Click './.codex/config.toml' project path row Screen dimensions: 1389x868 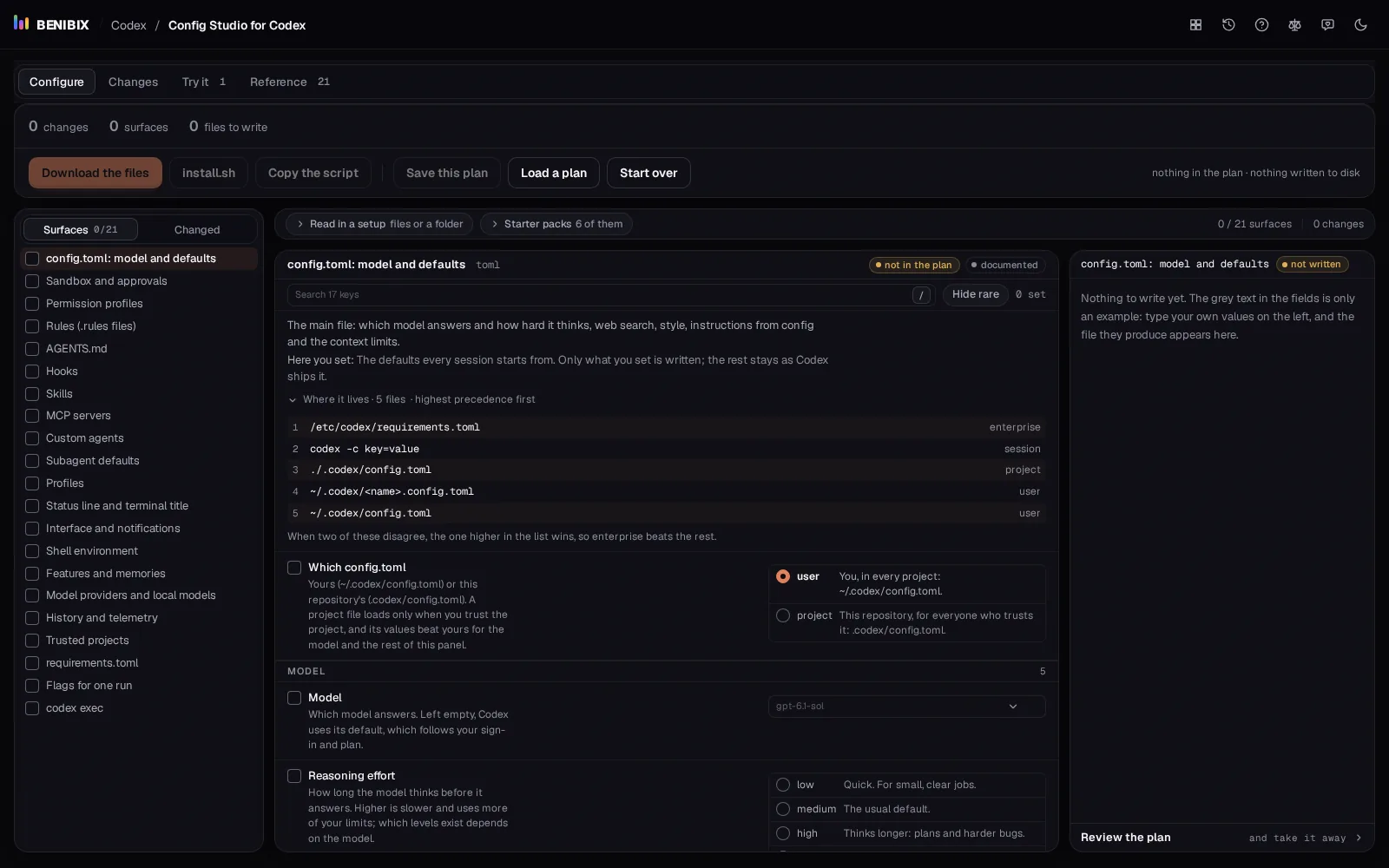[x=666, y=470]
